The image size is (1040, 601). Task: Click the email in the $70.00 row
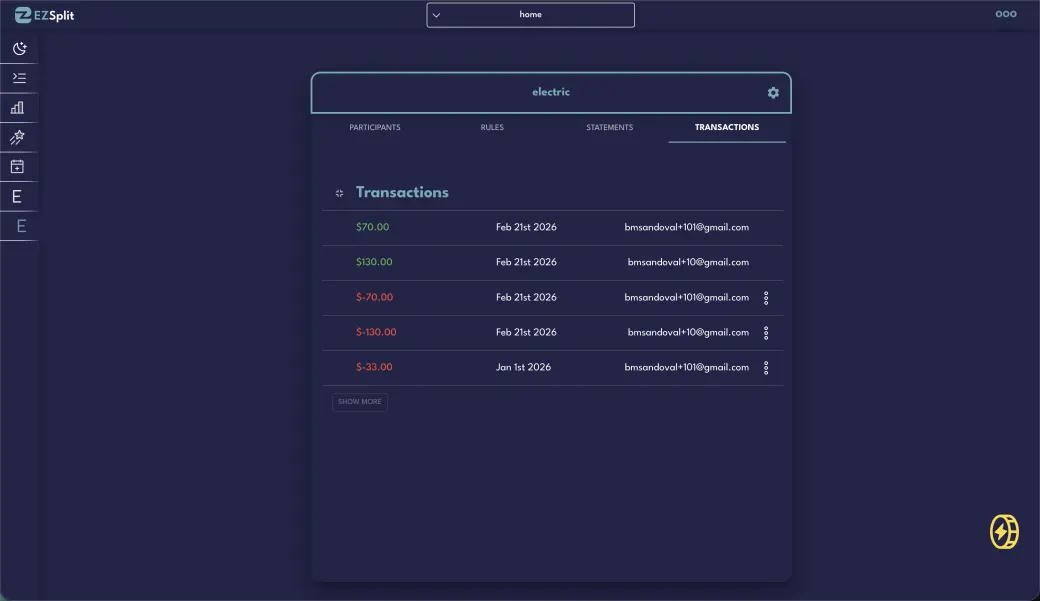pos(686,227)
